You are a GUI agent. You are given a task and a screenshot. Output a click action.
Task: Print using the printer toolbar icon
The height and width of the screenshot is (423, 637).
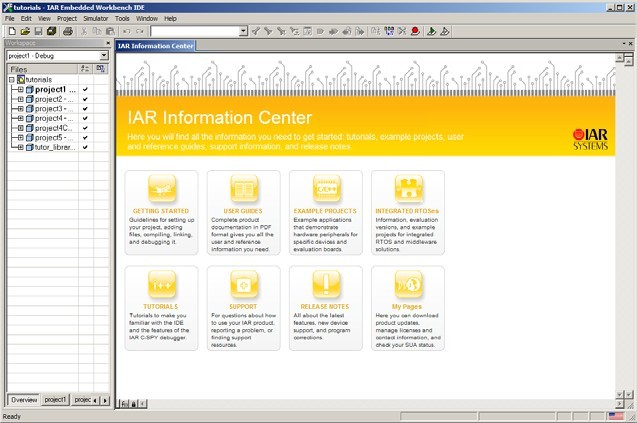(x=68, y=31)
